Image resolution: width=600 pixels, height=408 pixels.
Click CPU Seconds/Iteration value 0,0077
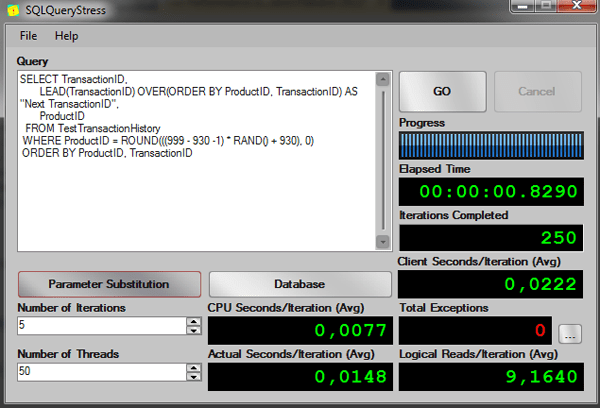[x=350, y=330]
